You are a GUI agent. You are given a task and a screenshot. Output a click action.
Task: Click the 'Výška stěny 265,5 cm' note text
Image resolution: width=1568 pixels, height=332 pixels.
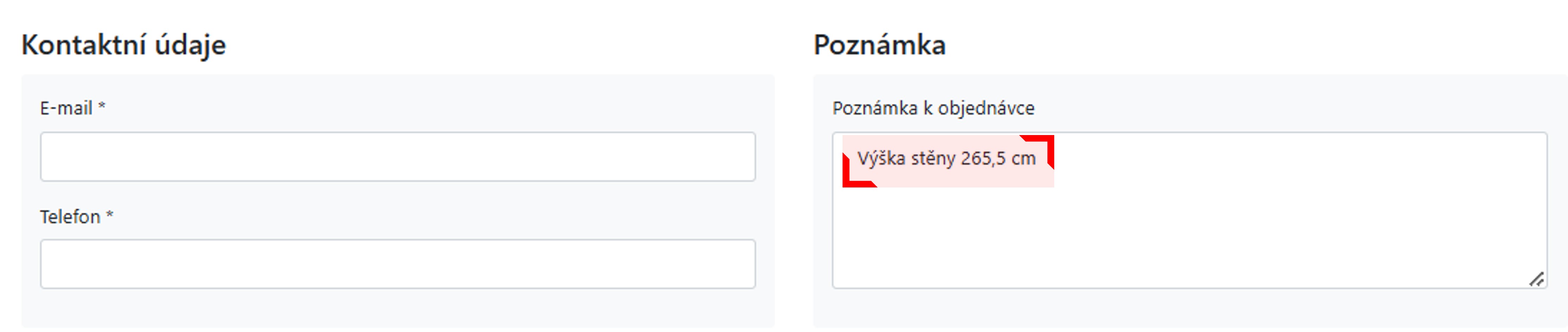pos(946,159)
